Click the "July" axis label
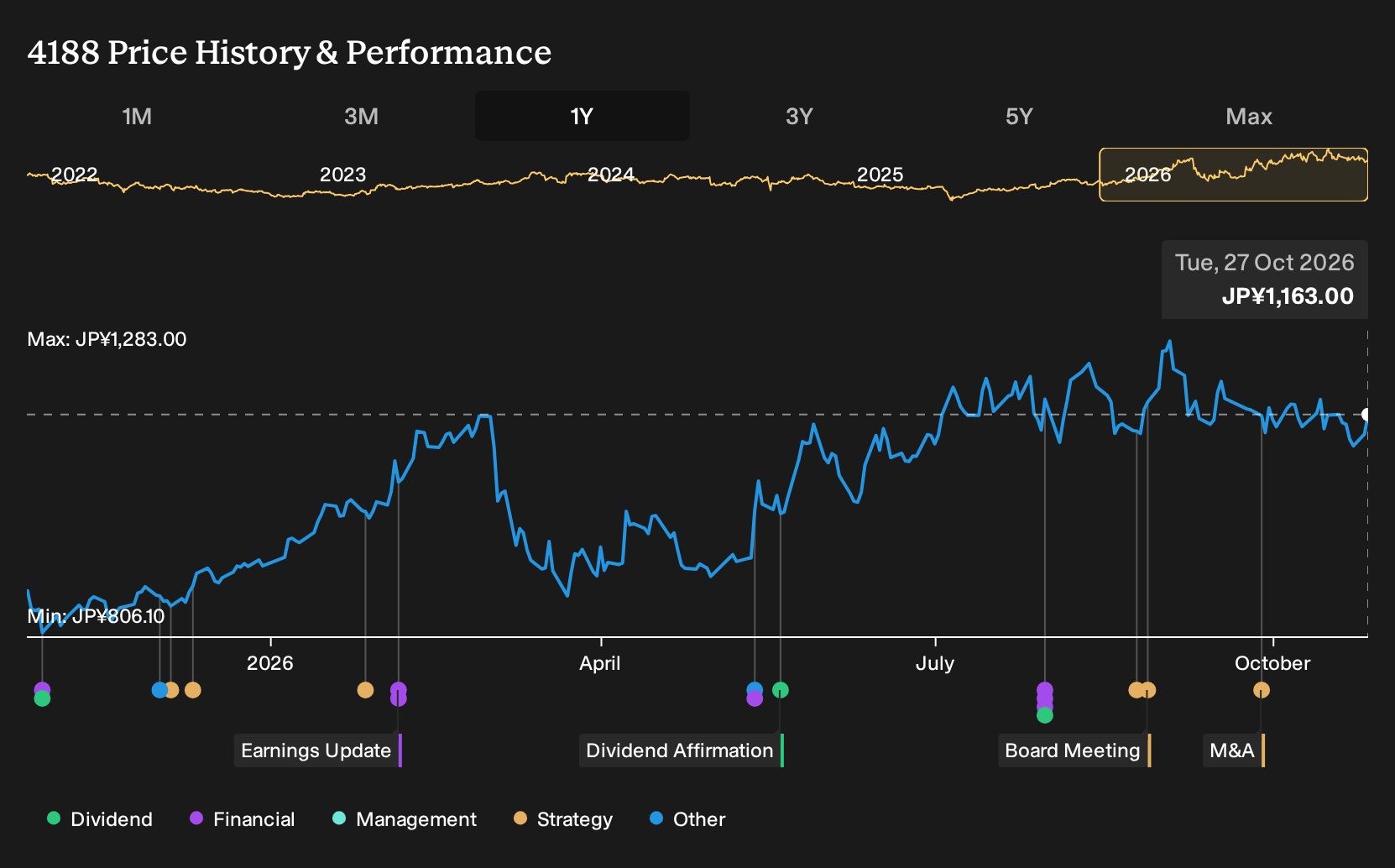 (x=935, y=663)
